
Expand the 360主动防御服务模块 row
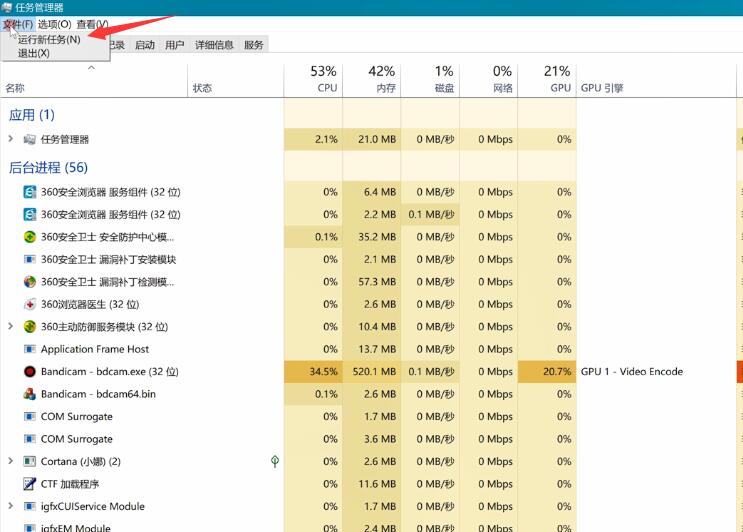tap(10, 326)
